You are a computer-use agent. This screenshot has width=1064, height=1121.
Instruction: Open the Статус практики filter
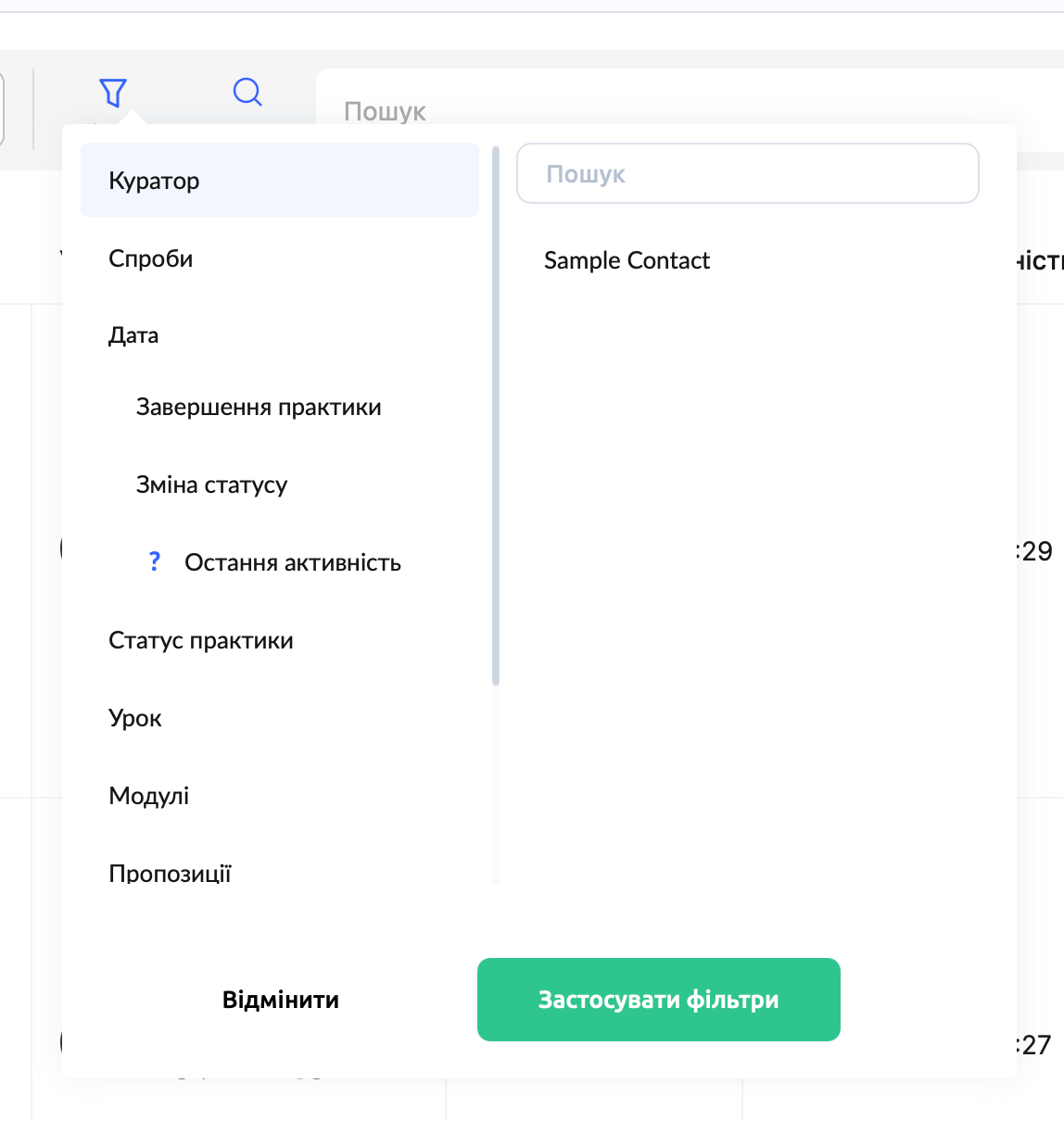(201, 641)
